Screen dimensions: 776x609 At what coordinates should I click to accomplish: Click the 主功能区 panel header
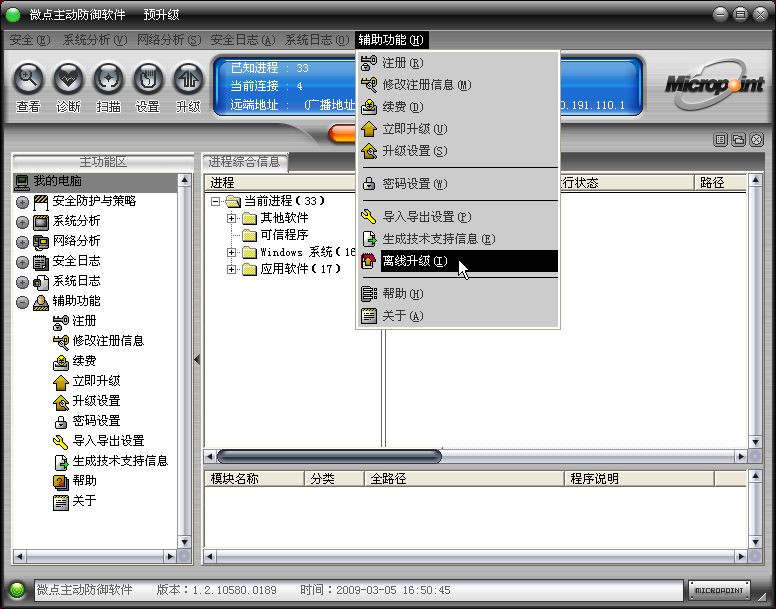[102, 162]
